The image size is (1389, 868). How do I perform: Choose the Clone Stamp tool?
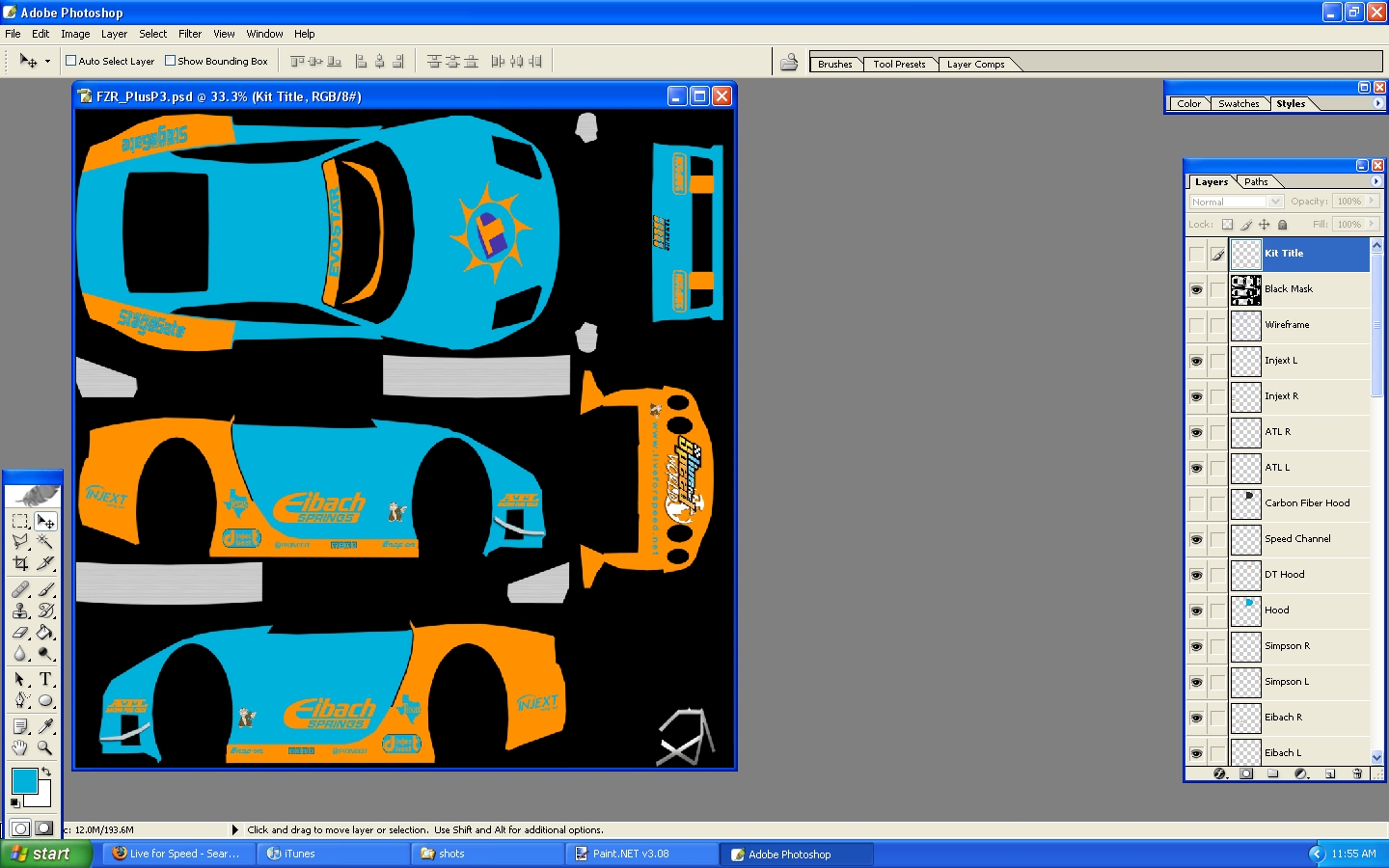pos(20,610)
